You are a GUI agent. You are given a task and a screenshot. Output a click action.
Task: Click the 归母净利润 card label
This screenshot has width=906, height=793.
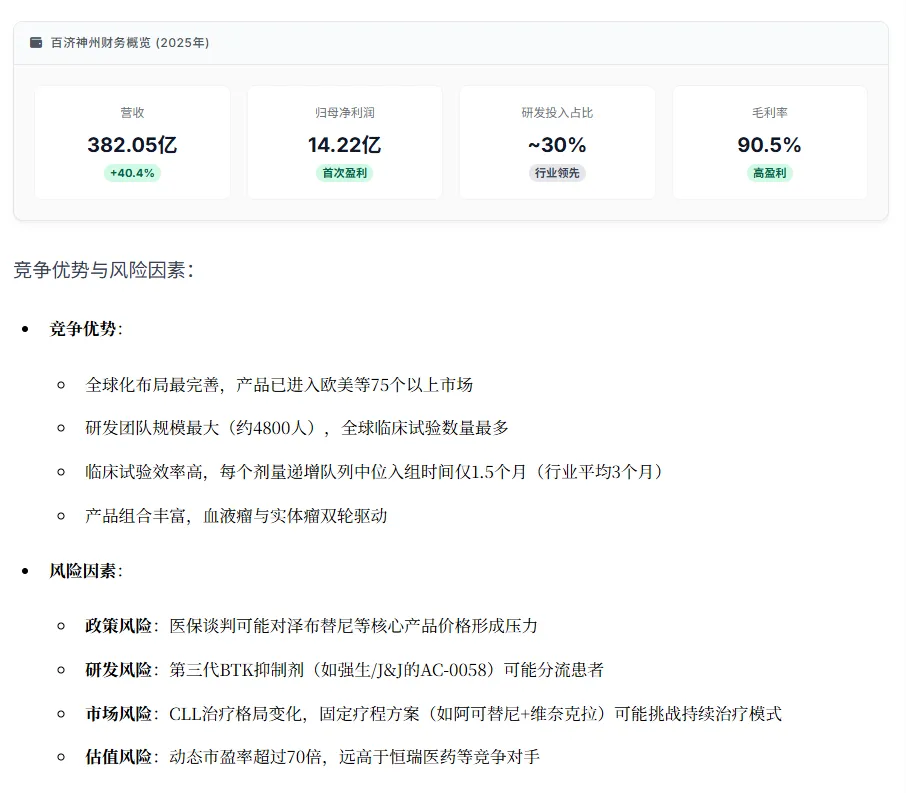coord(345,113)
